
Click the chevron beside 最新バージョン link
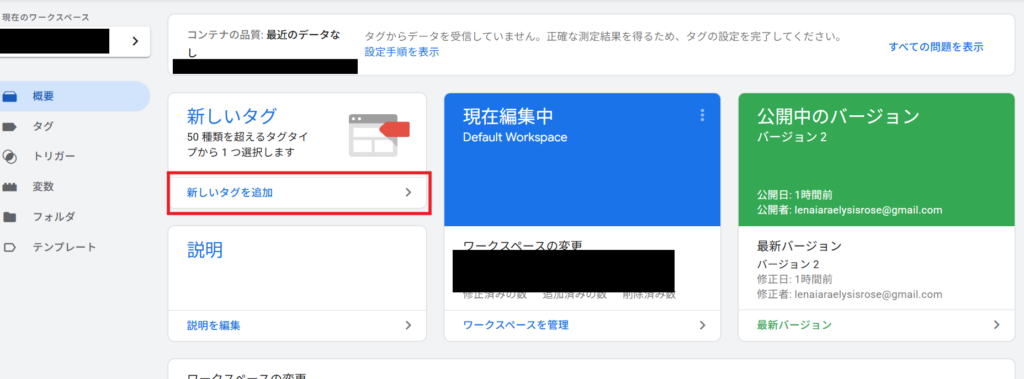click(x=997, y=325)
